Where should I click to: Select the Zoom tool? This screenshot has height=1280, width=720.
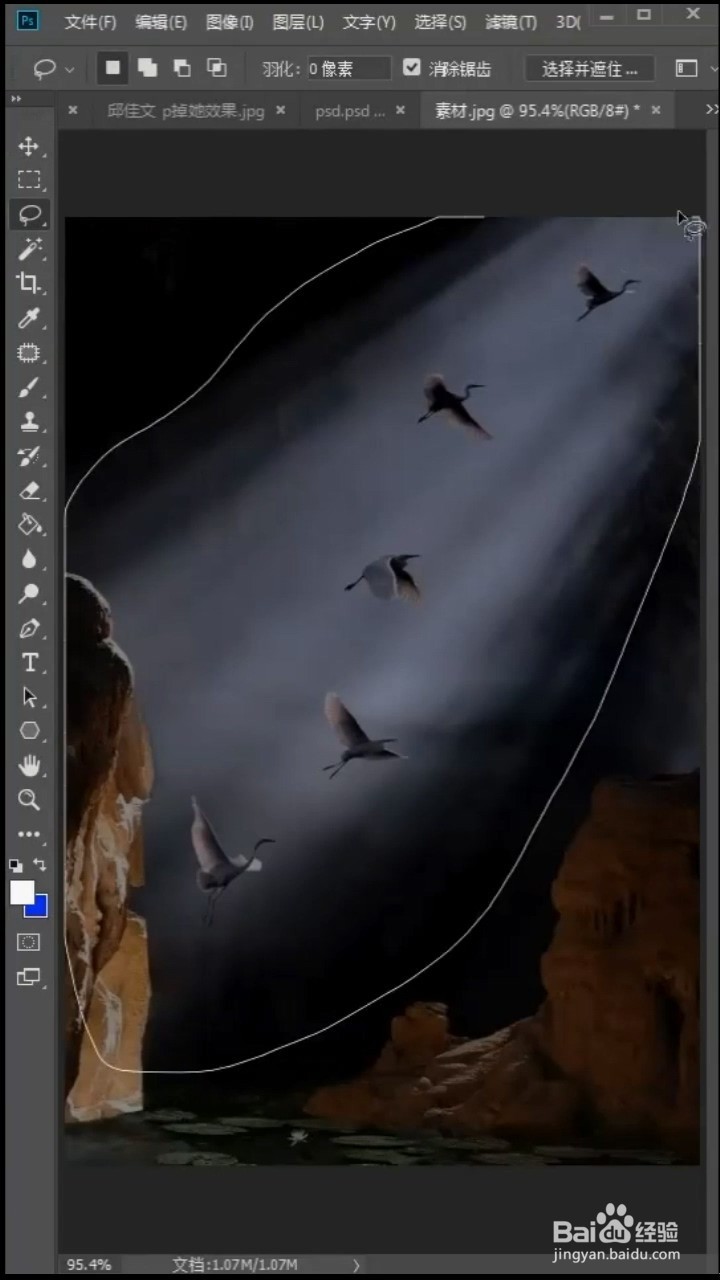point(29,800)
